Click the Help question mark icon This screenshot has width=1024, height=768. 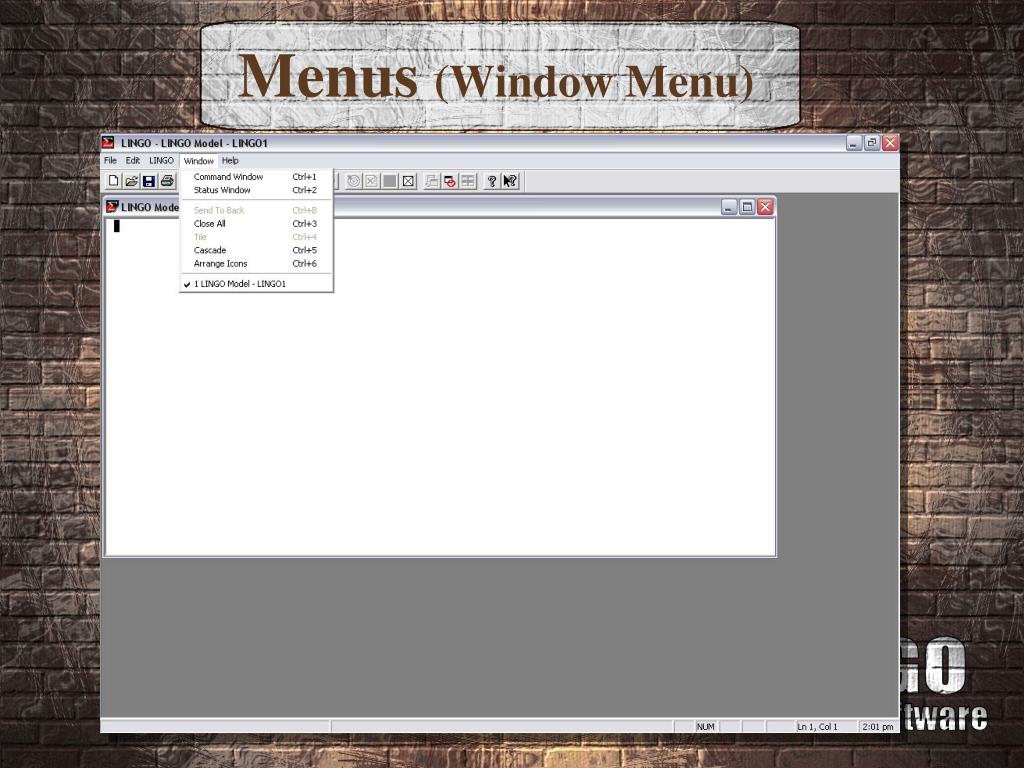tap(492, 181)
